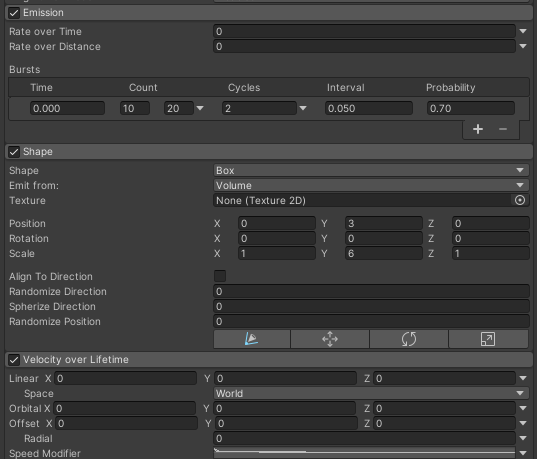Screen dimensions: 537x459
Task: Click Linear X velocity field
Action: (x=125, y=378)
